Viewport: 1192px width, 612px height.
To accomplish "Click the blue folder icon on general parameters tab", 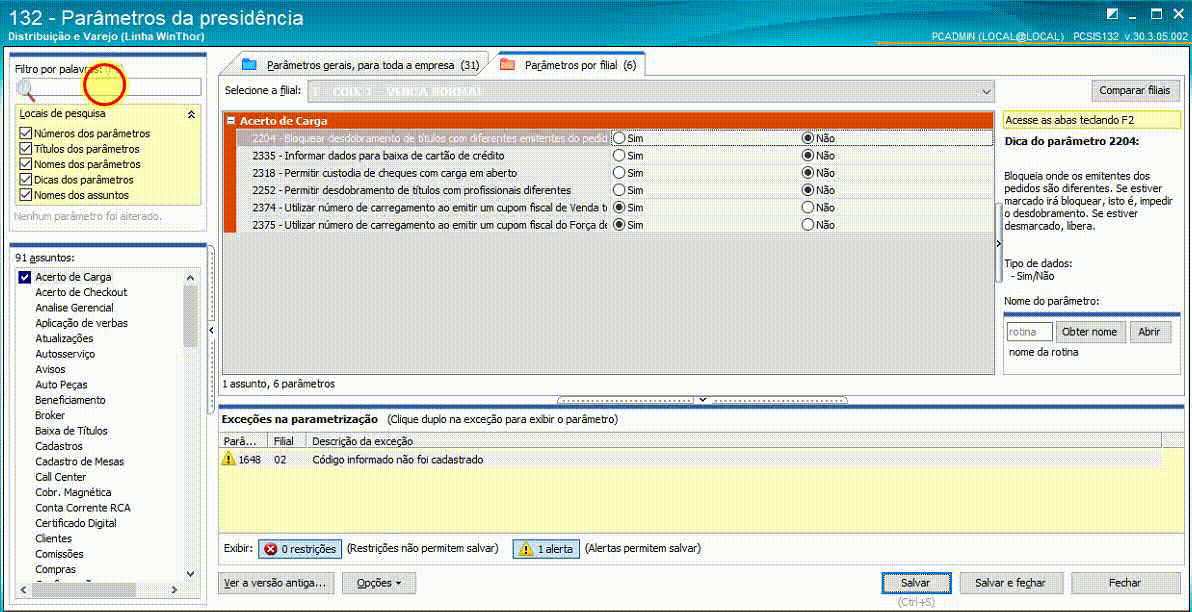I will 249,65.
